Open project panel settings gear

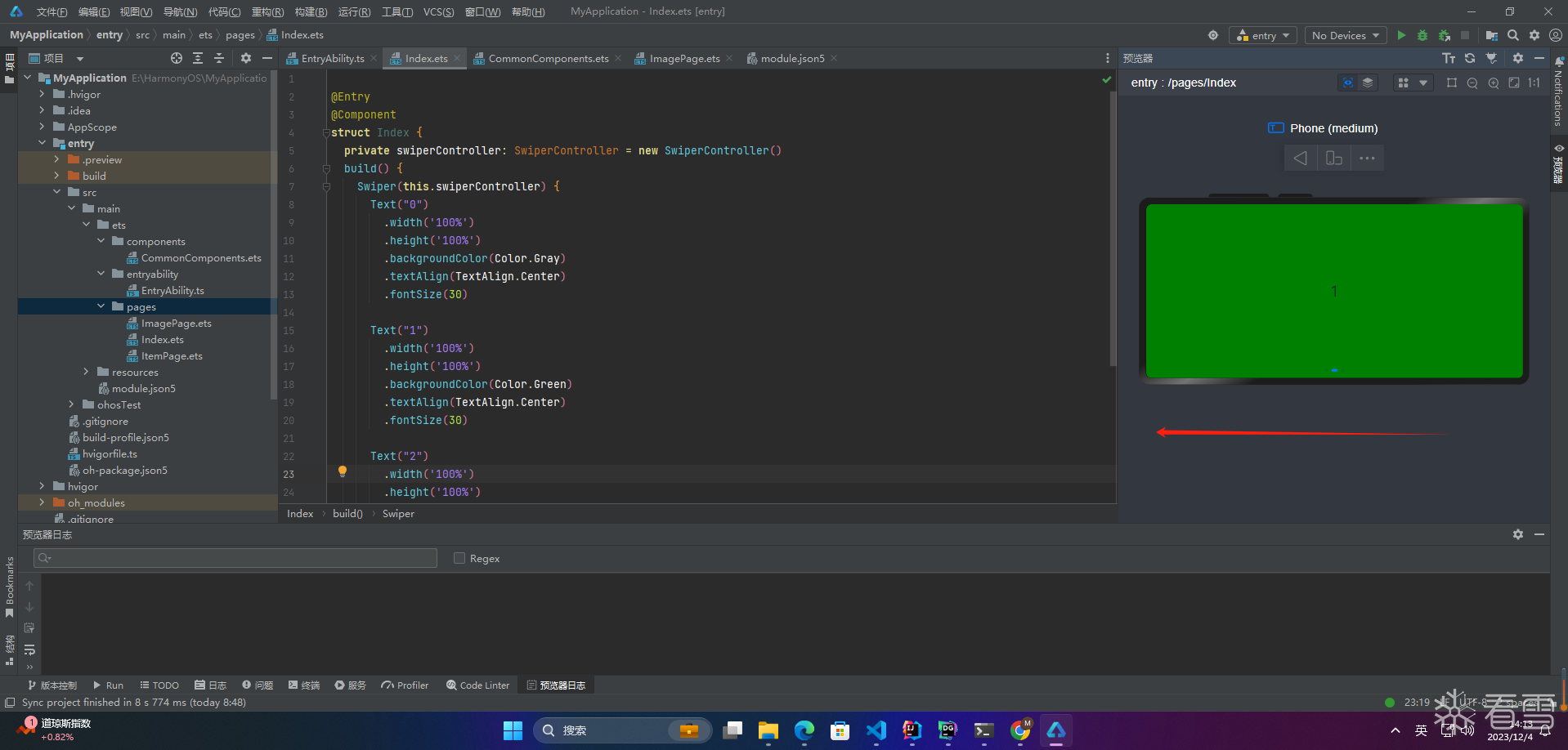[x=246, y=58]
